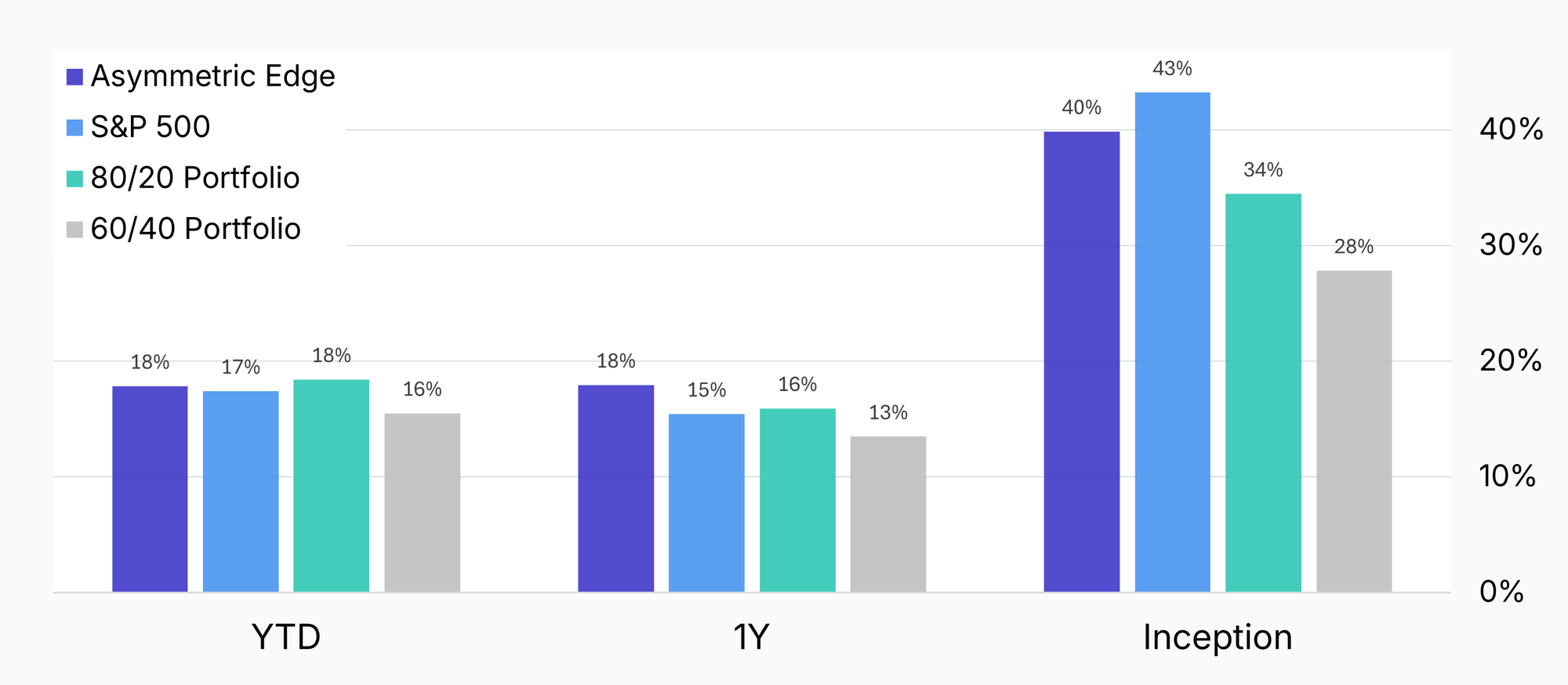
Task: Select the 60/40 Portfolio legend label
Action: 195,229
